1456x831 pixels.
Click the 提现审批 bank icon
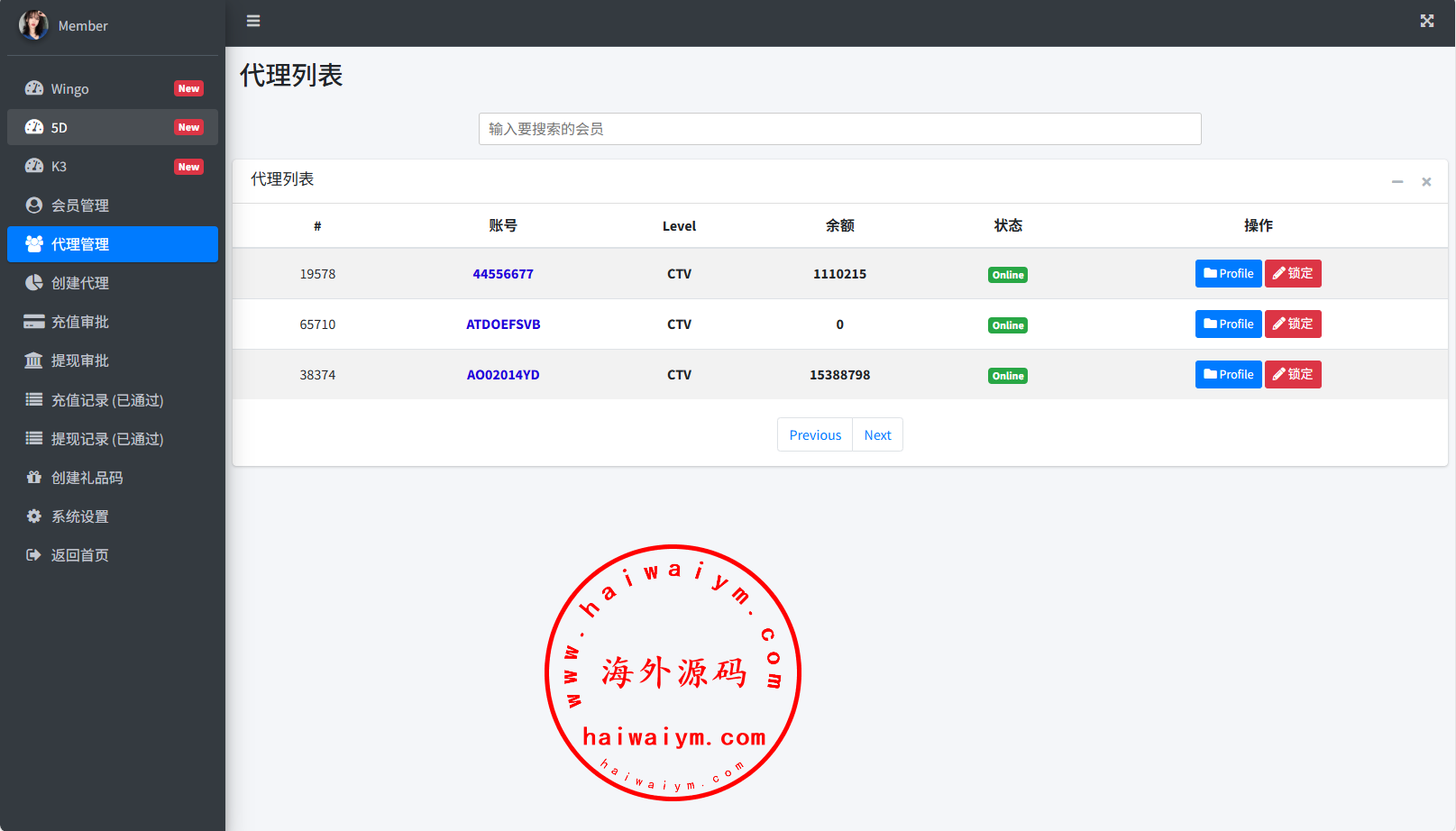coord(34,361)
